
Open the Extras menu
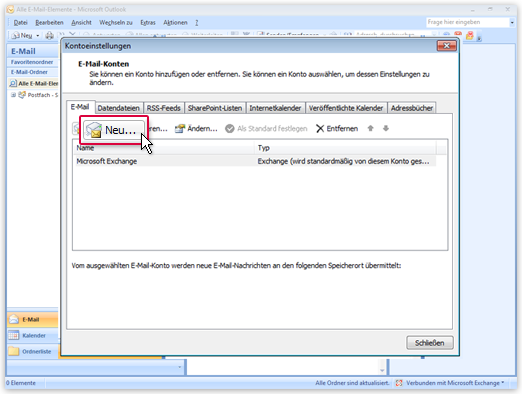148,22
